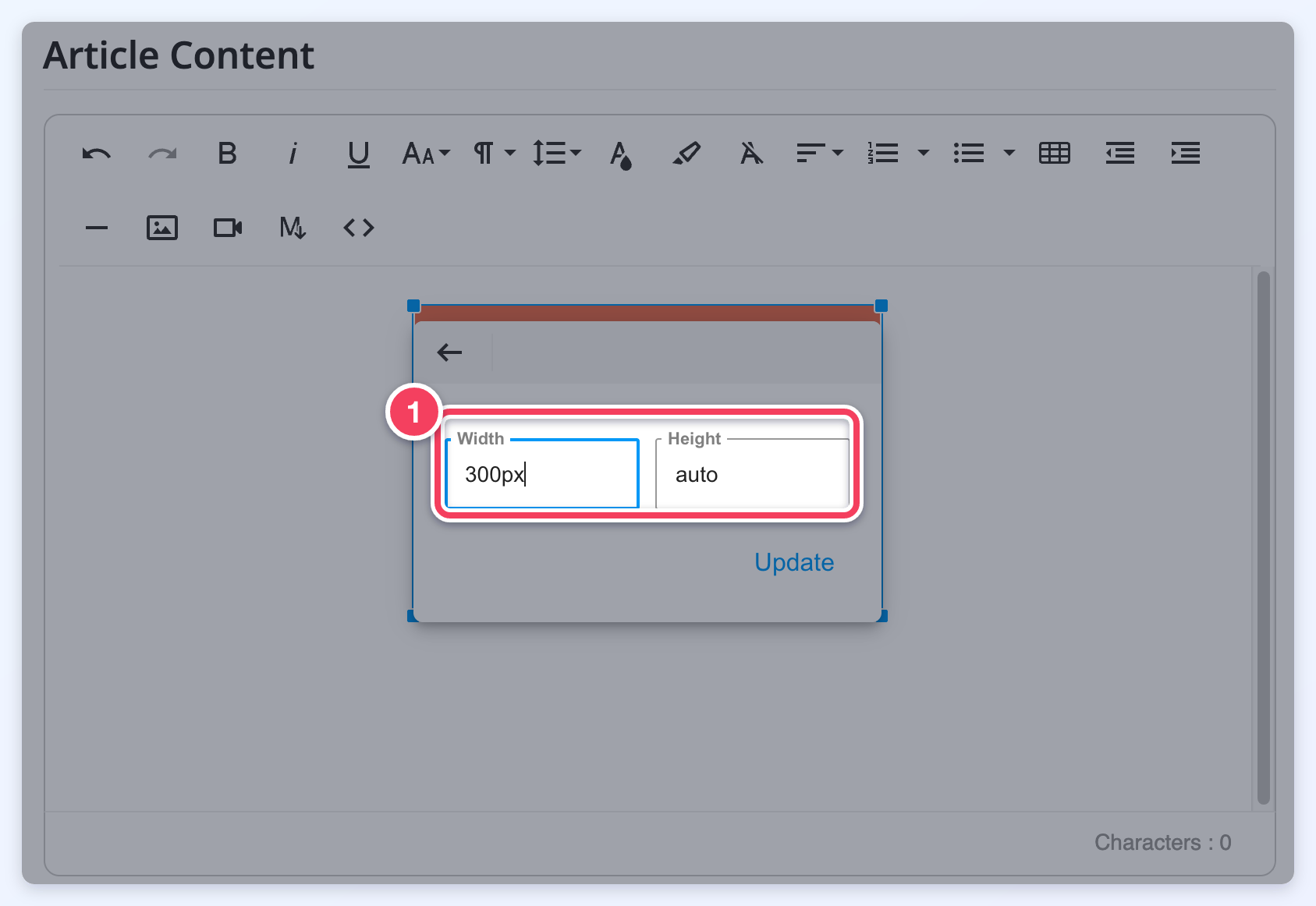Switch to code view

[x=359, y=228]
